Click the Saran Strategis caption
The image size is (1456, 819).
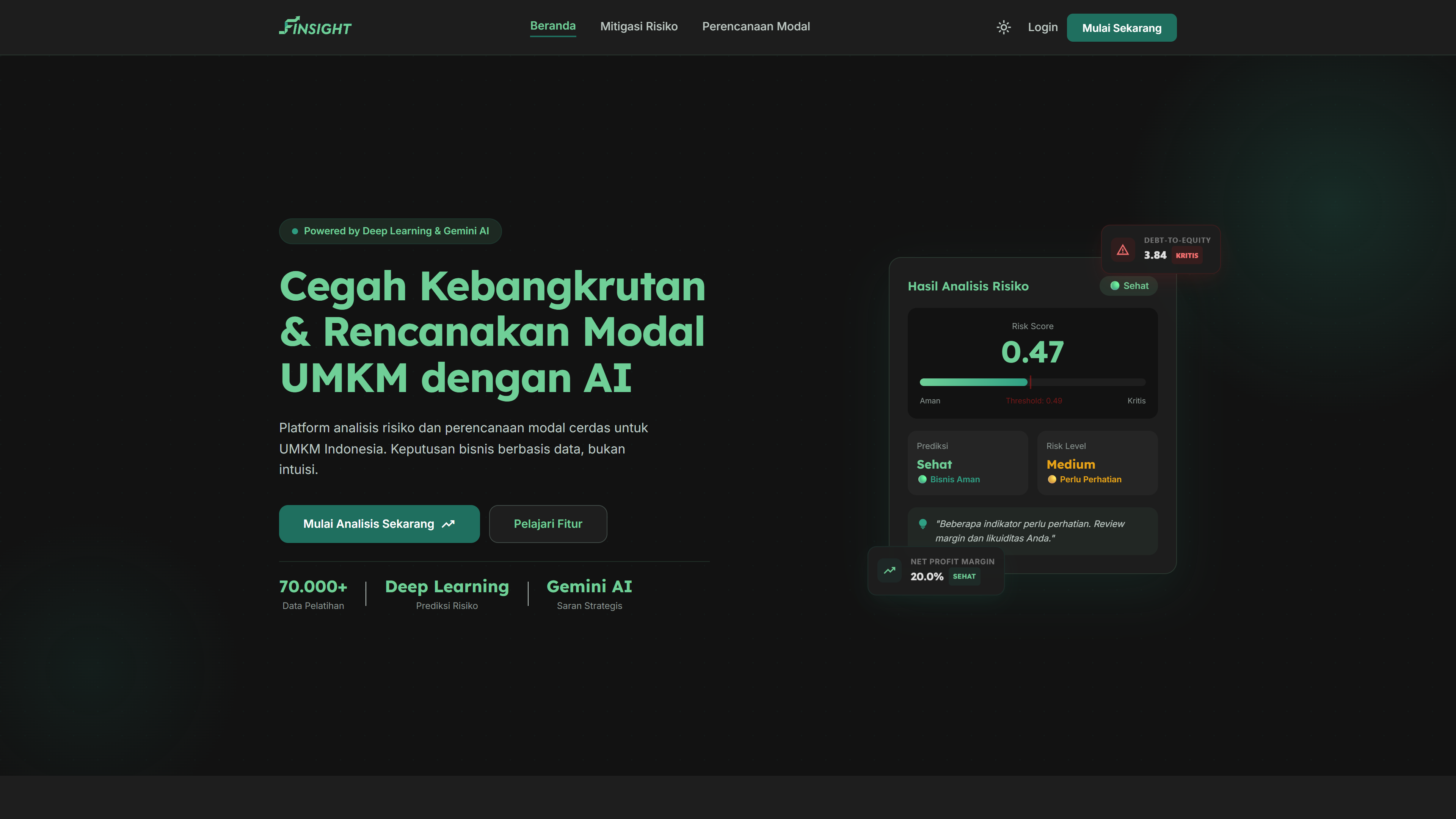(589, 606)
